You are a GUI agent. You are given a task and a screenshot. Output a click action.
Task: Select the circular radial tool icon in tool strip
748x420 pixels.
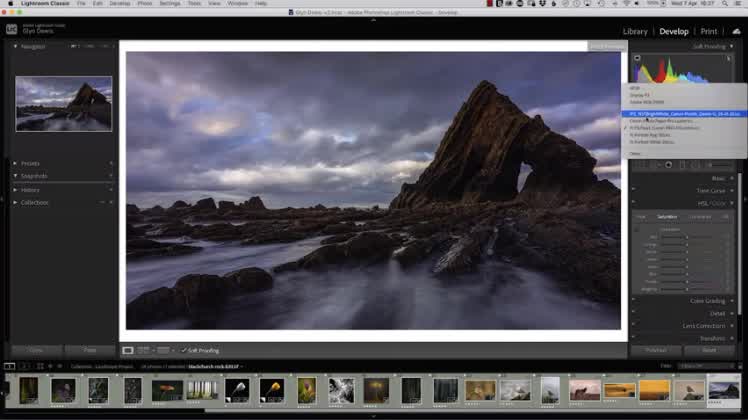668,165
